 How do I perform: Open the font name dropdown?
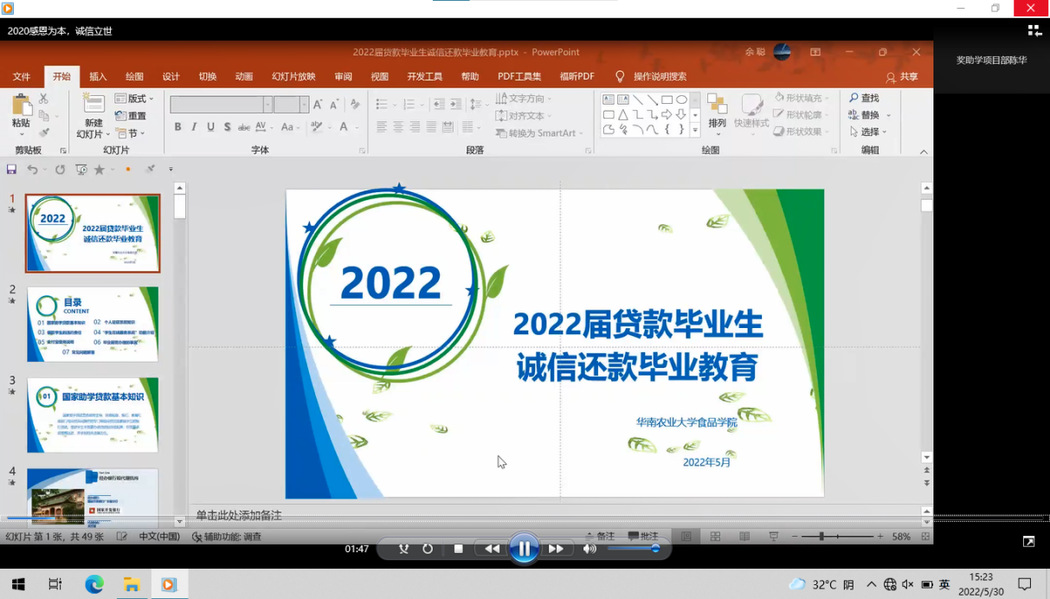point(267,105)
